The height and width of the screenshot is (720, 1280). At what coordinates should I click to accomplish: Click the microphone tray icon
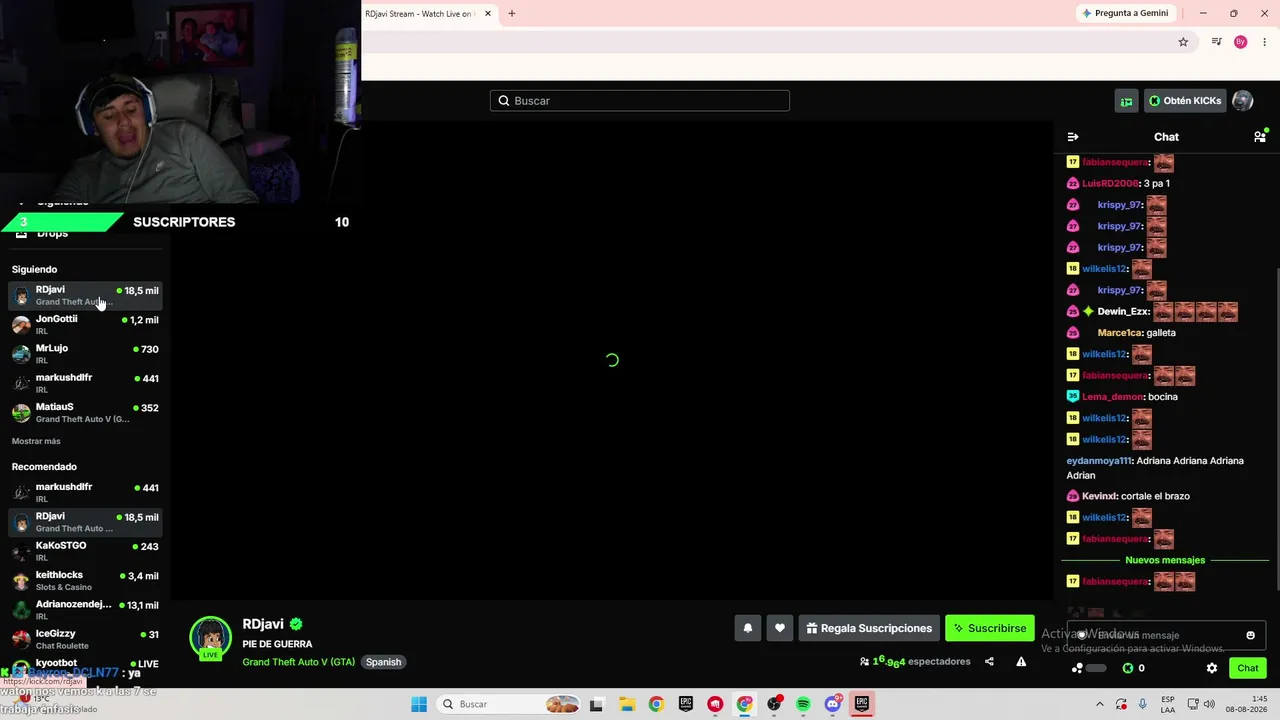coord(1143,704)
